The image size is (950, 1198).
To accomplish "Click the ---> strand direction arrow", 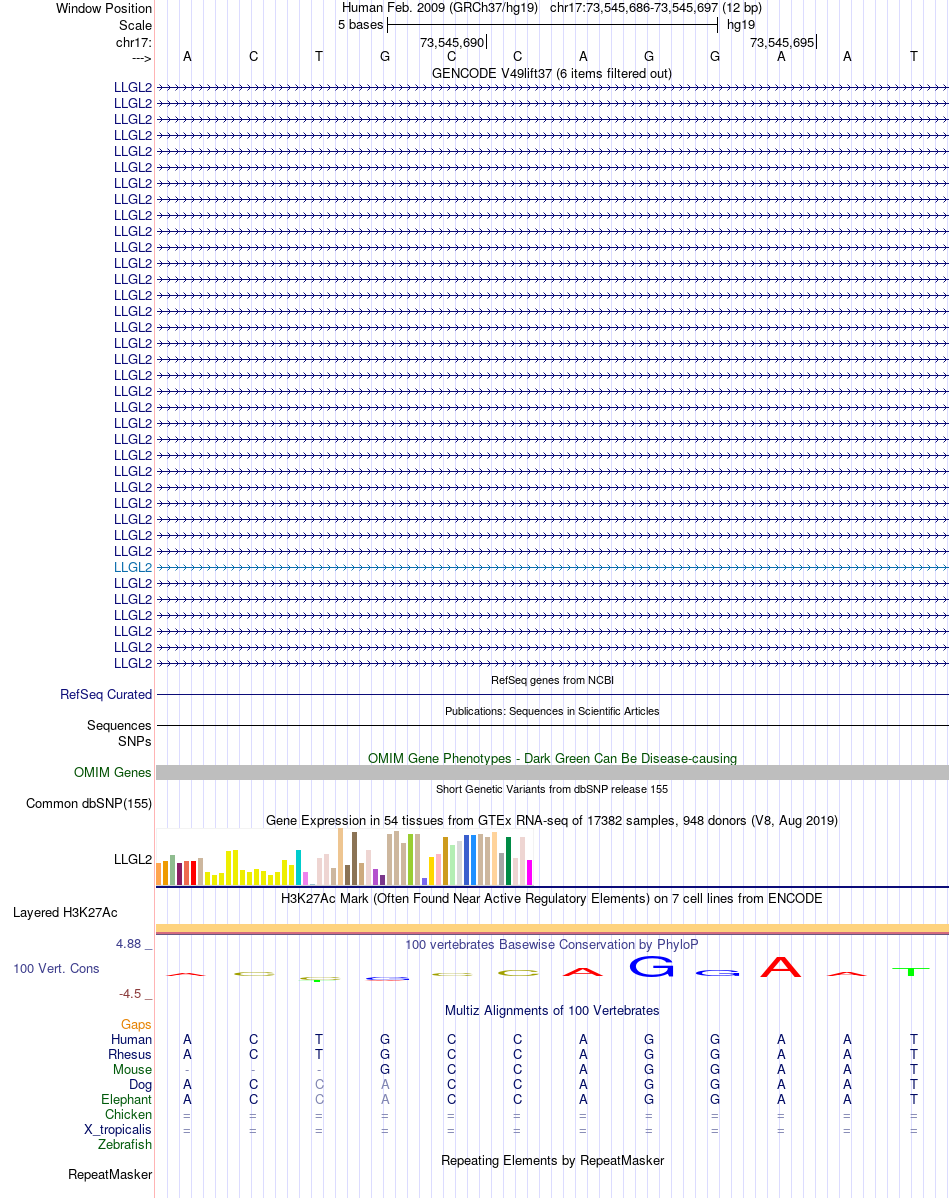I will point(141,58).
